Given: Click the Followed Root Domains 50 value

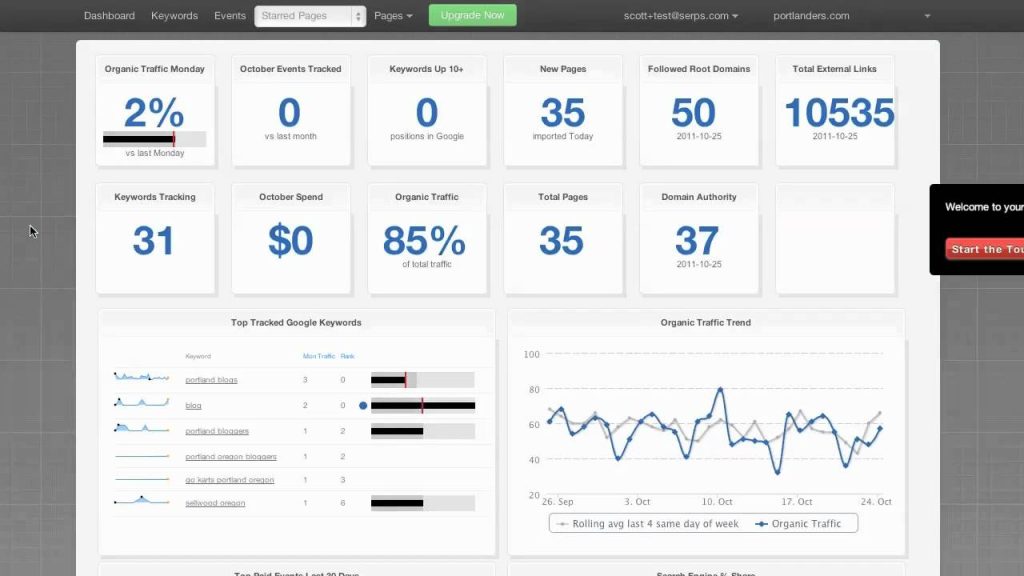Looking at the screenshot, I should (693, 113).
